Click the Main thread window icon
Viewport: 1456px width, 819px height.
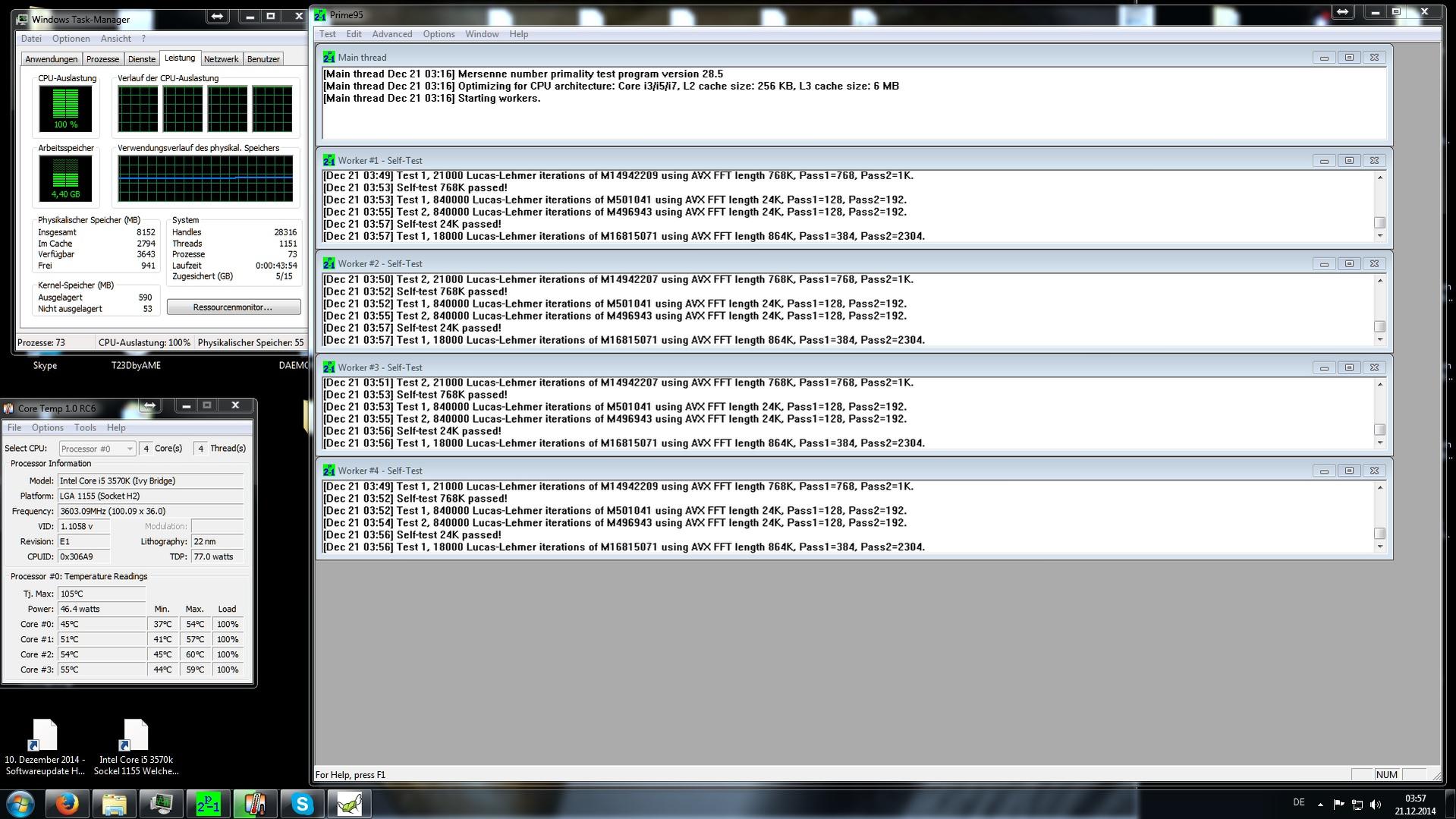click(329, 57)
